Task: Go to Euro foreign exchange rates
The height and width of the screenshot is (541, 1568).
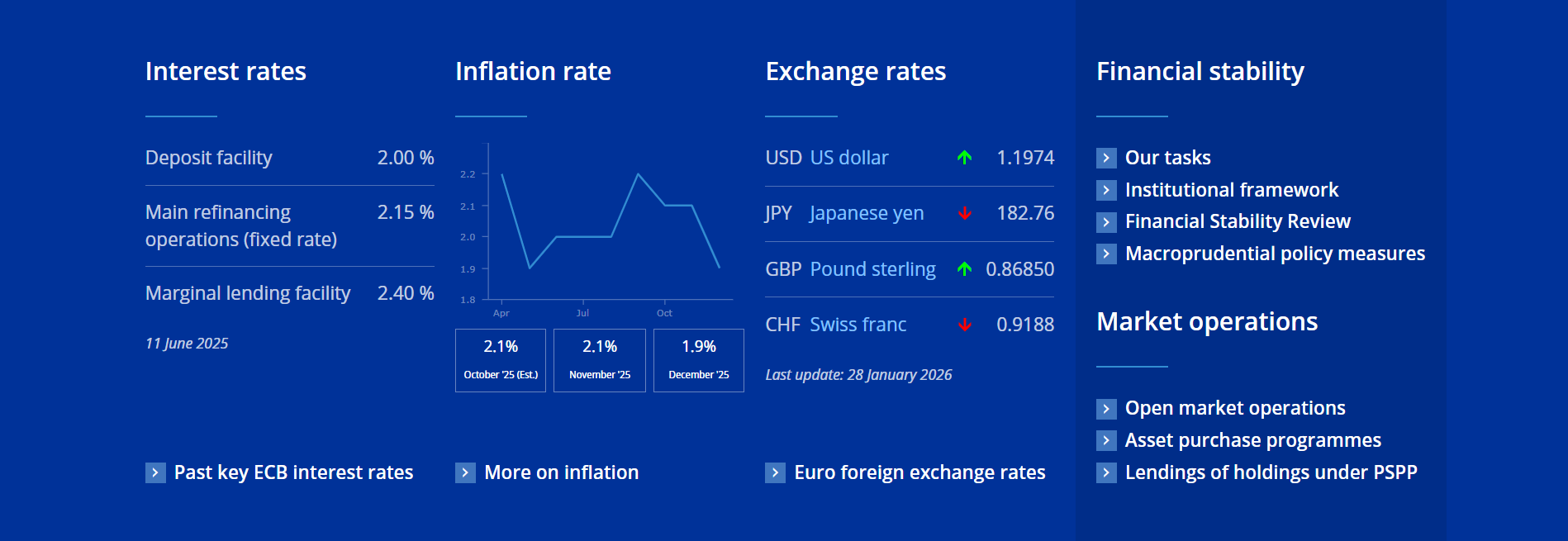Action: 919,472
